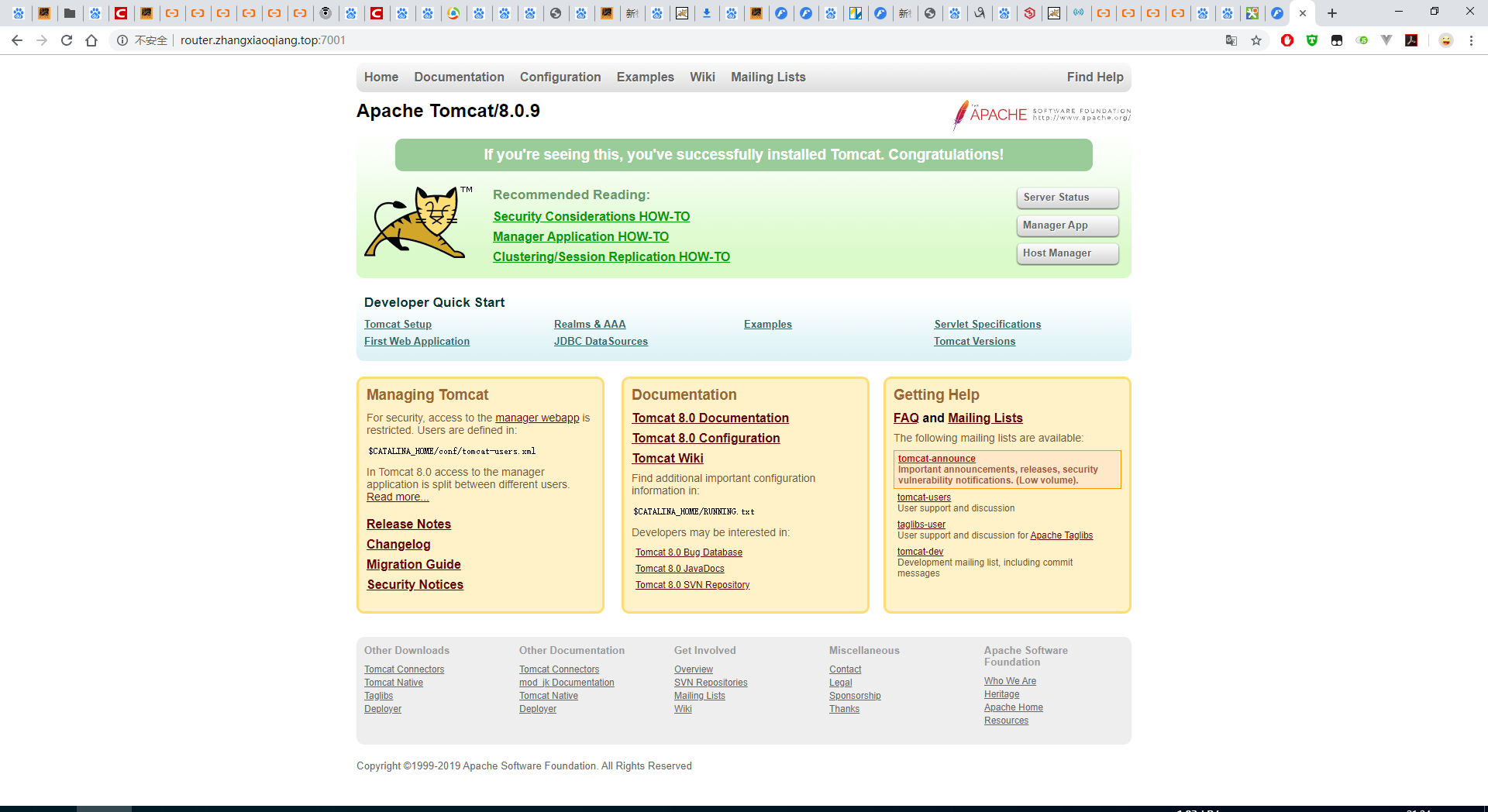Viewport: 1488px width, 812px height.
Task: Open the Security Notices link
Action: 415,585
